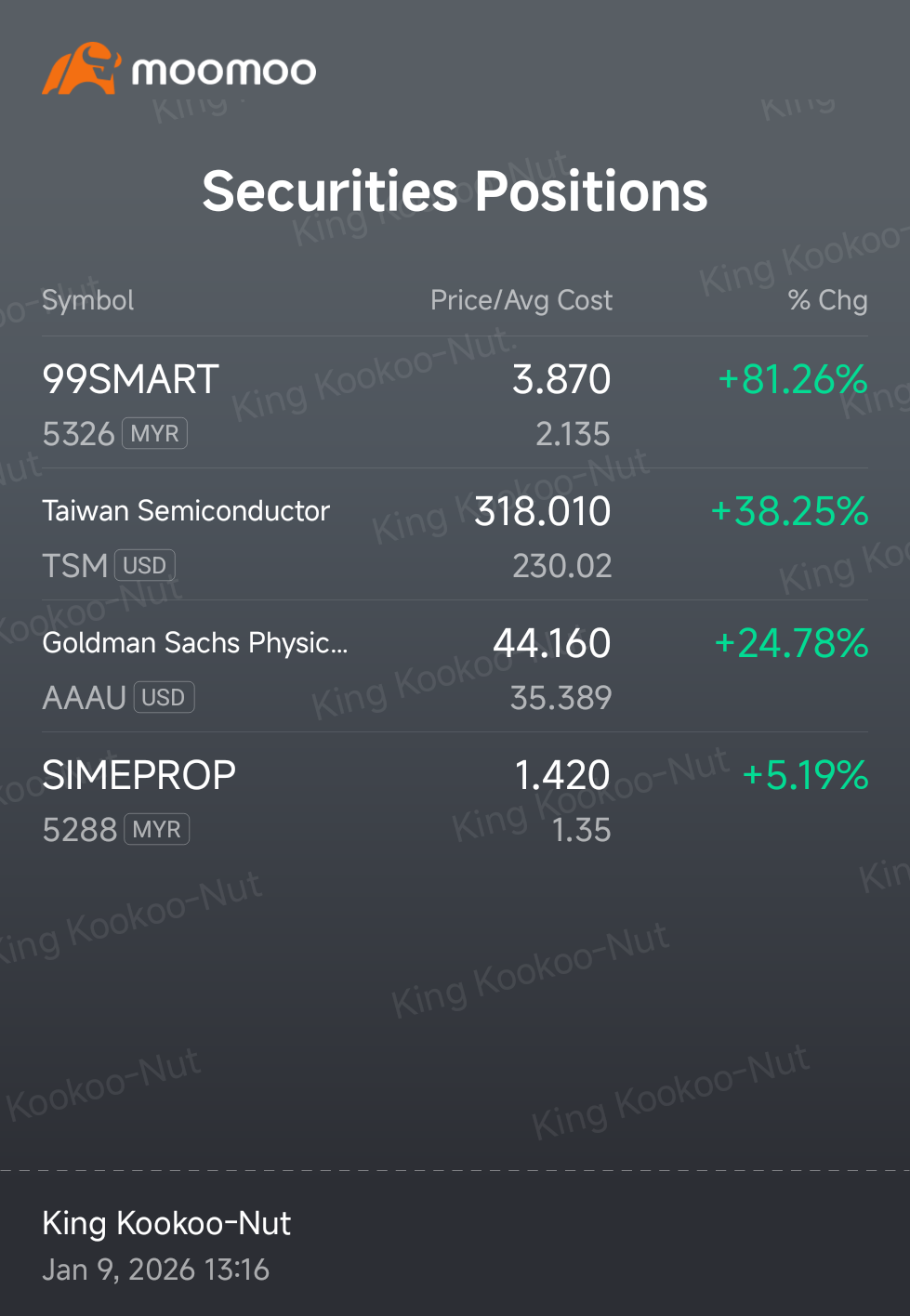The image size is (910, 1316).
Task: Select the Securities Positions title
Action: click(x=455, y=191)
